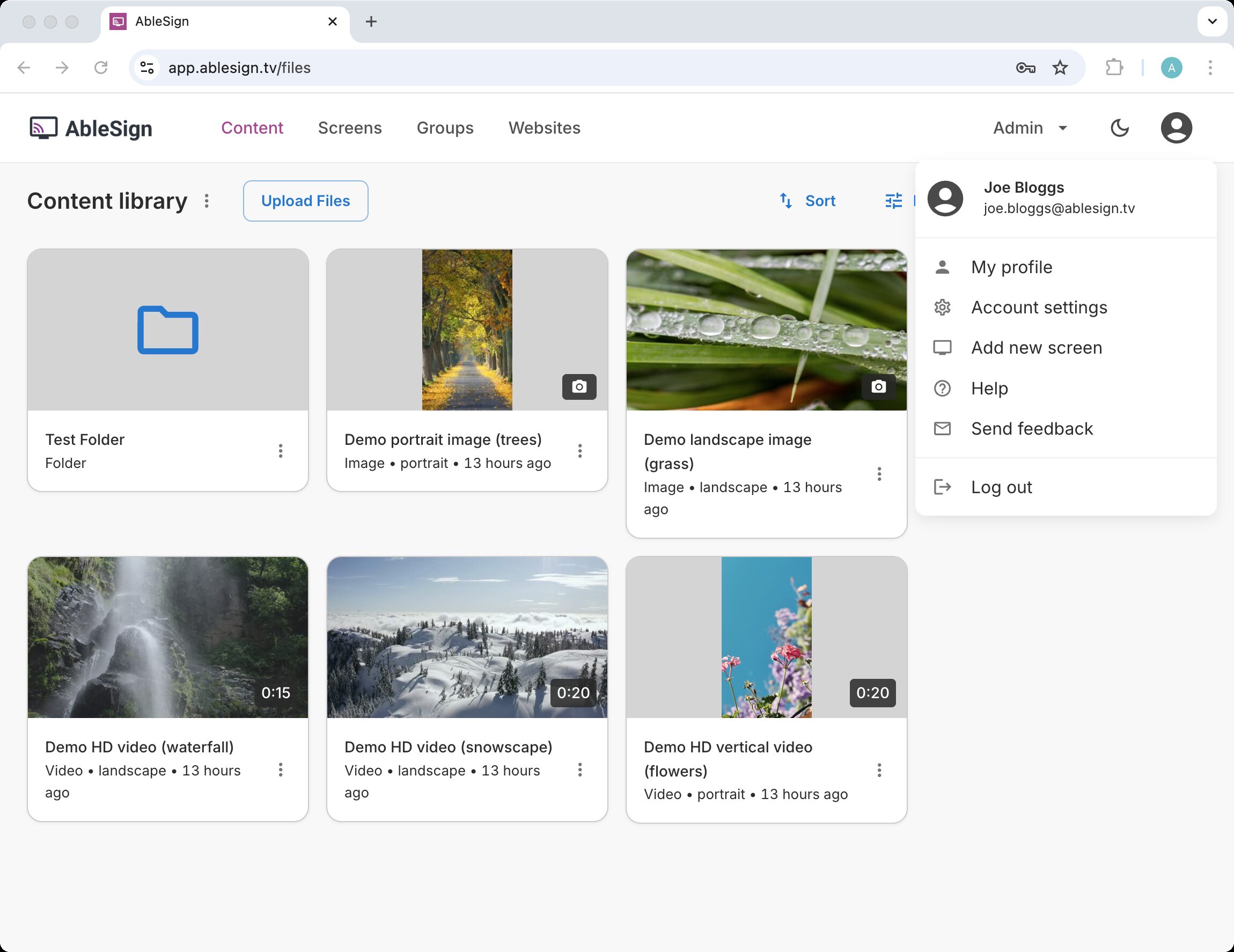Click camera icon on trees image
The height and width of the screenshot is (952, 1234).
578,387
